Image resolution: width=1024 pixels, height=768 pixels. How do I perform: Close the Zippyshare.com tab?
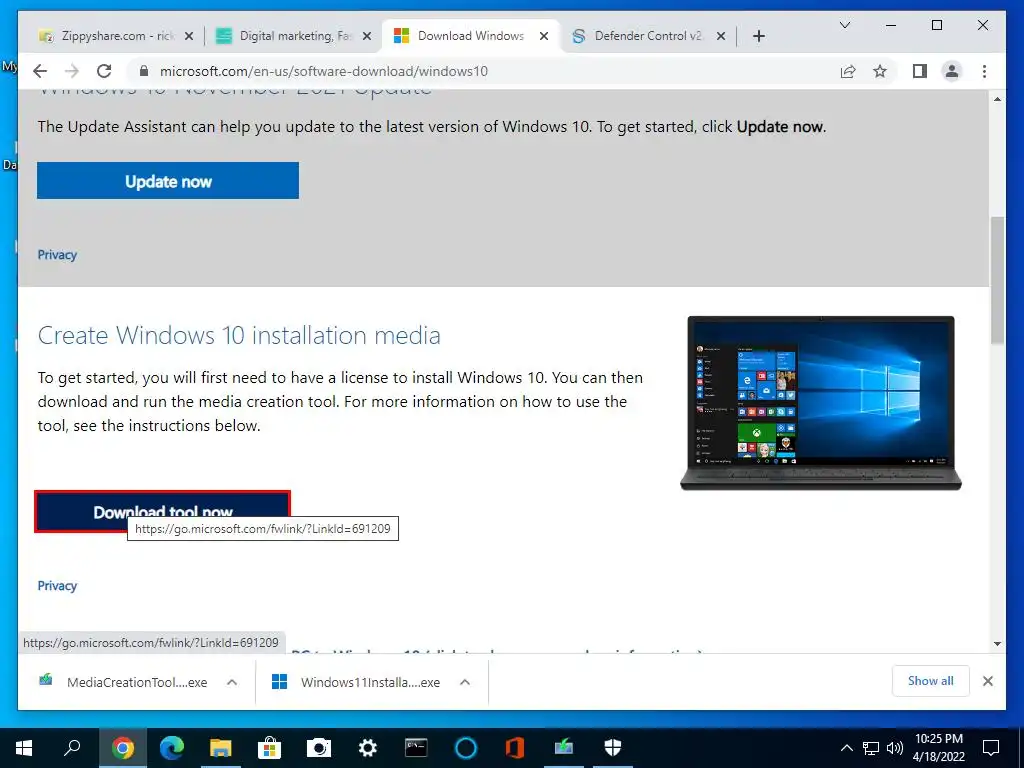tap(189, 36)
